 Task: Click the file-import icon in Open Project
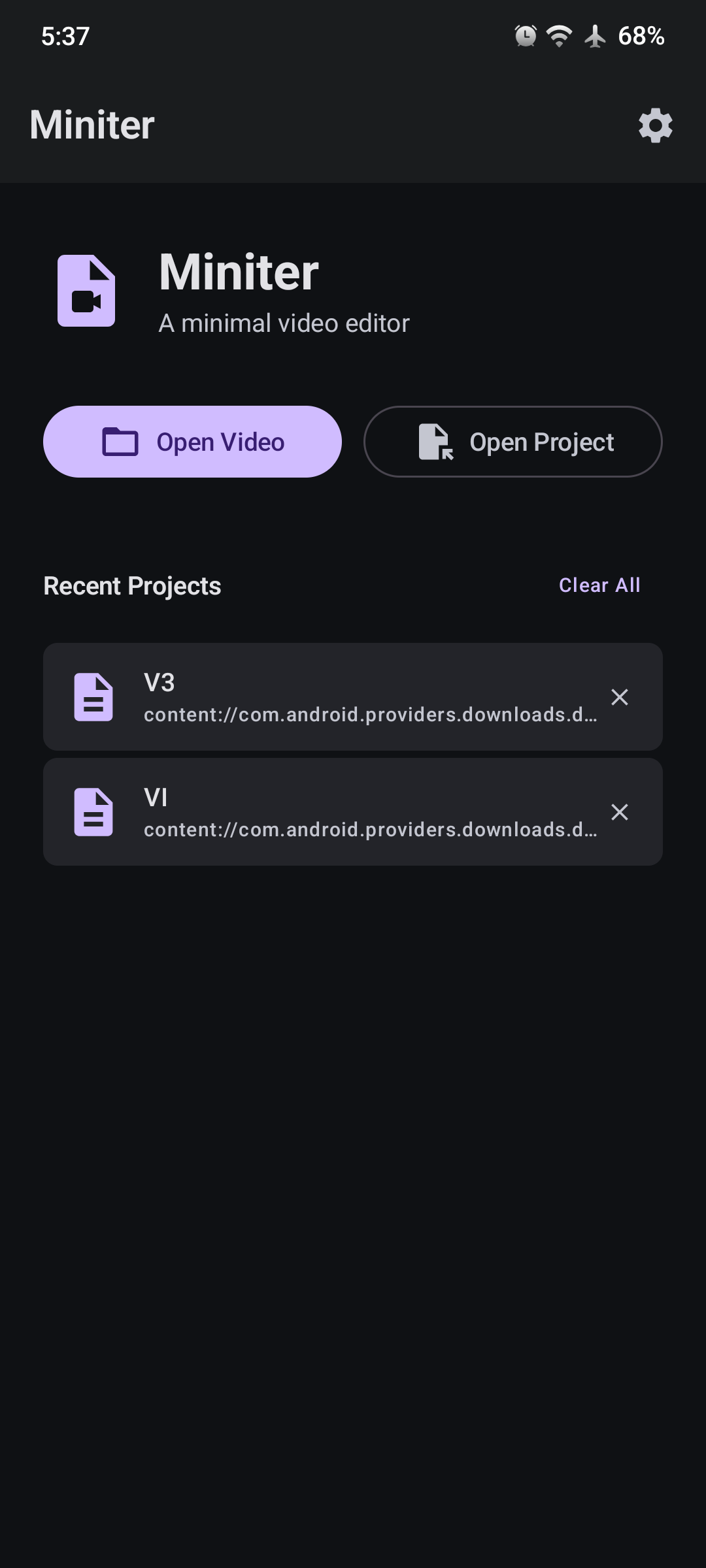[x=436, y=442]
